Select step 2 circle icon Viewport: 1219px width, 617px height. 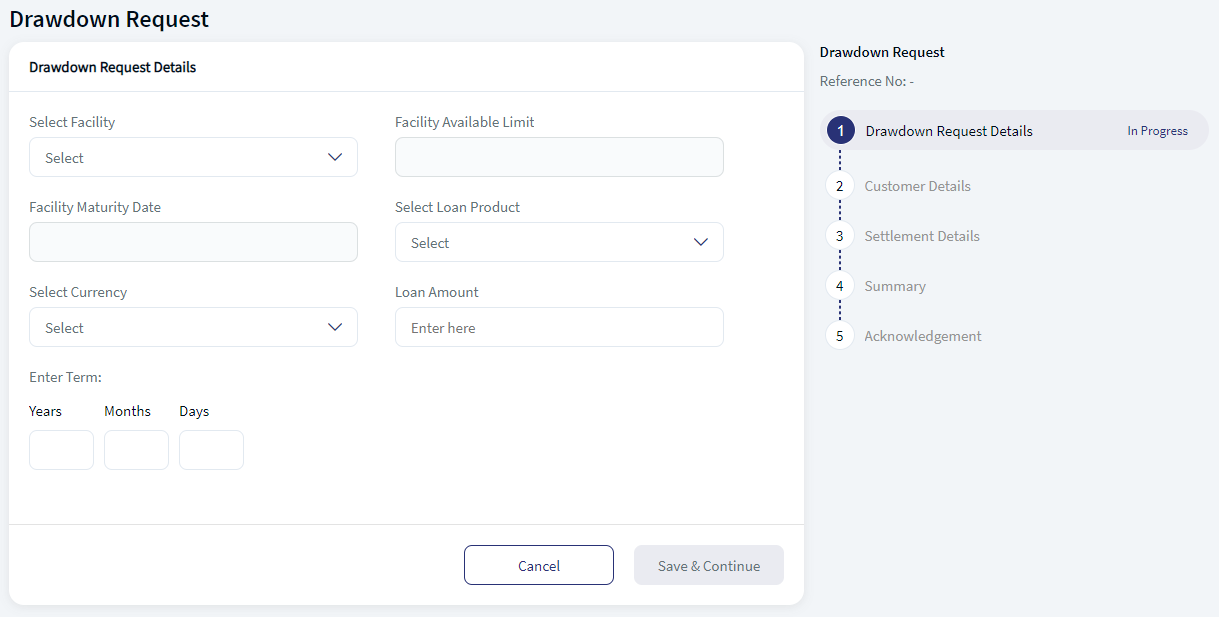(x=840, y=186)
